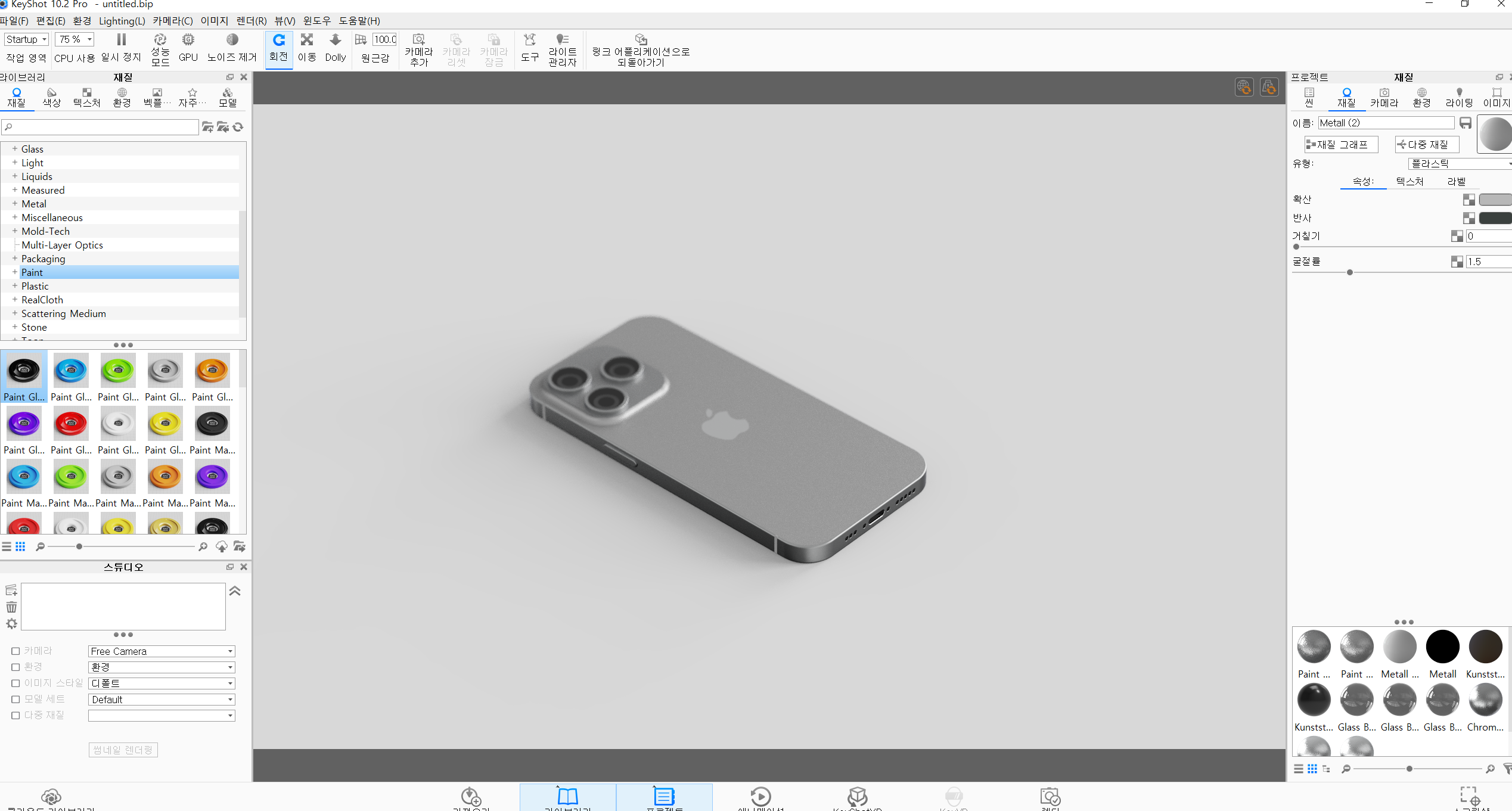1512x811 pixels.
Task: Click the 재질 그래프 button
Action: (1342, 145)
